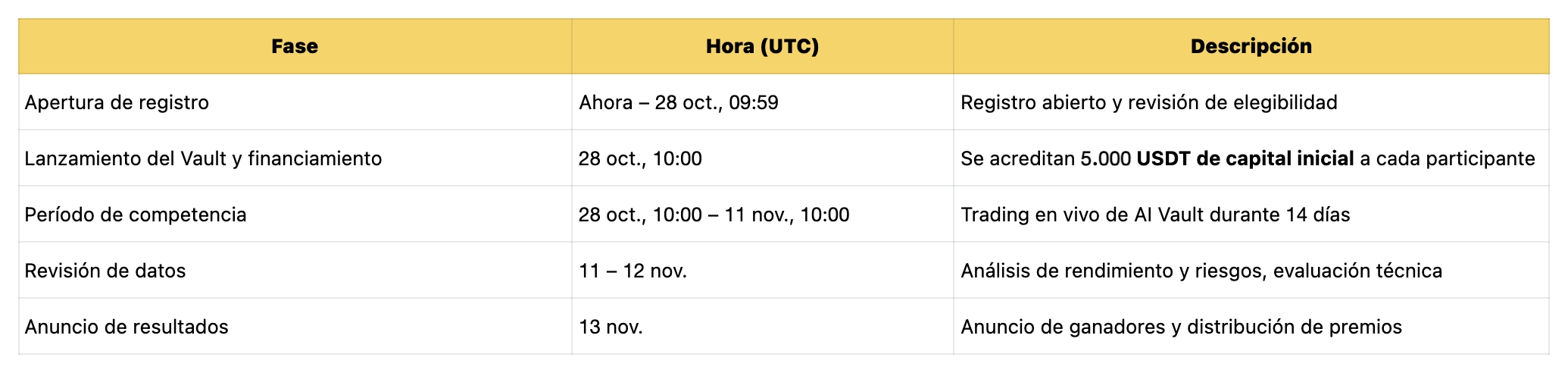Click the Ahora – 28 oct., 09:59 cell
This screenshot has height=373, width=1568.
pyautogui.click(x=679, y=102)
